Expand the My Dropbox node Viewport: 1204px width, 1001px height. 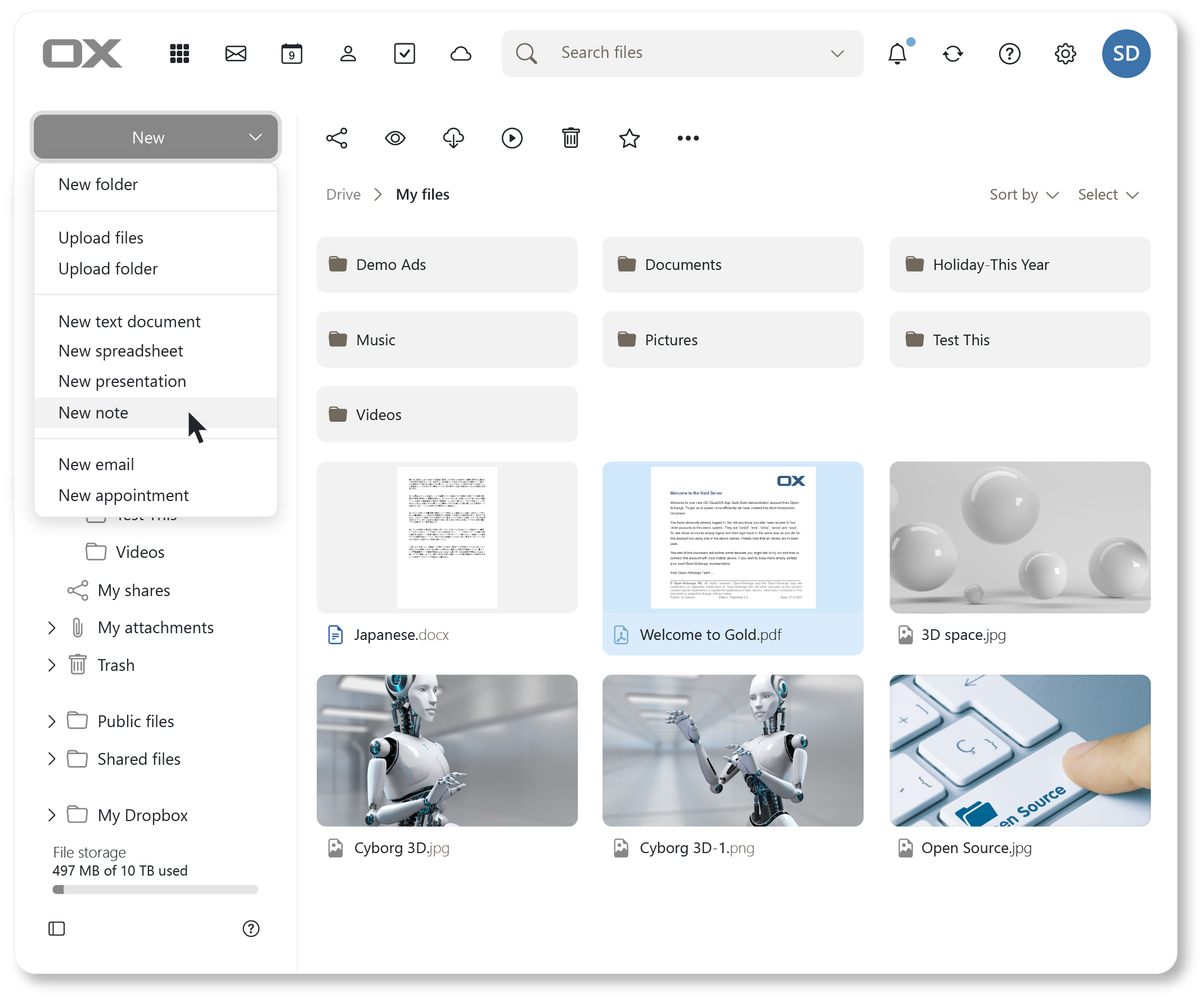click(52, 815)
